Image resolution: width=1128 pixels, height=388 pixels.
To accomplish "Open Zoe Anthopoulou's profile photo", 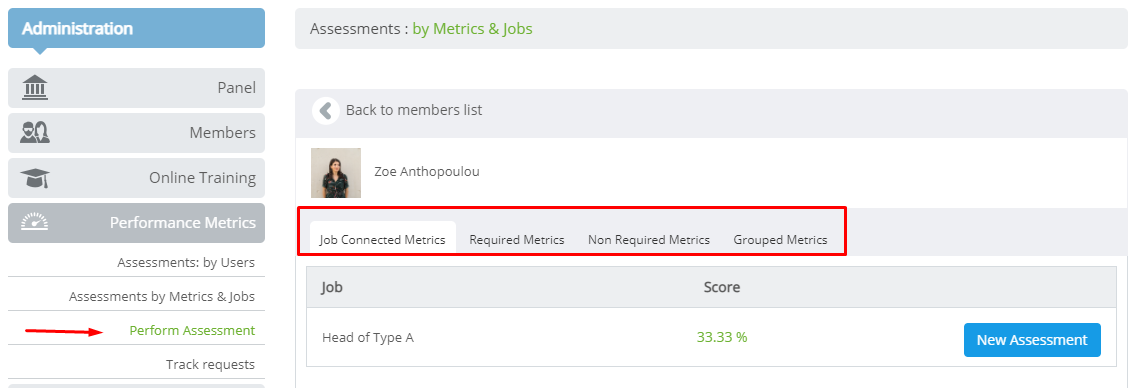I will [336, 173].
